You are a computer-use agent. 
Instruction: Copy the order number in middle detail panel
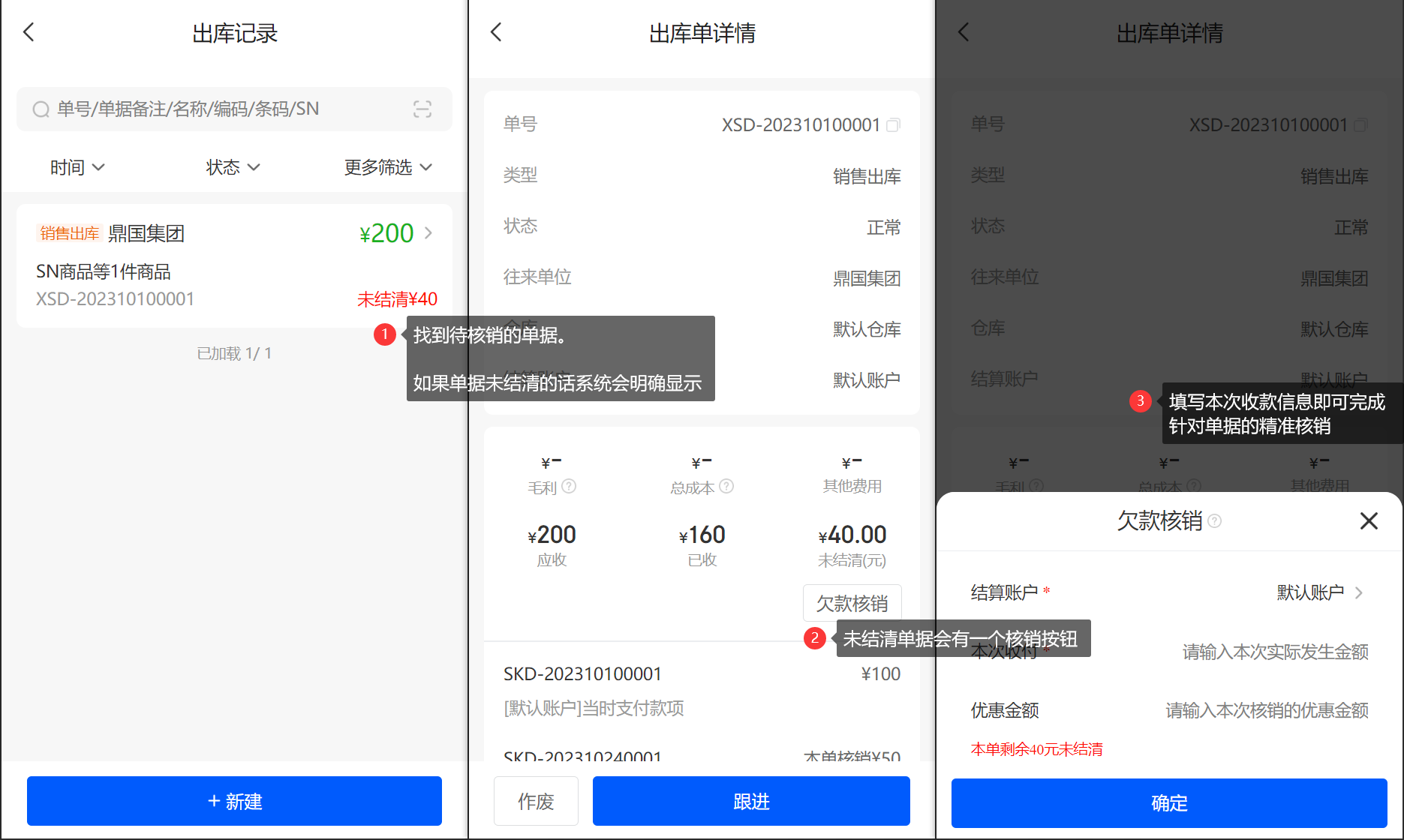coord(893,125)
